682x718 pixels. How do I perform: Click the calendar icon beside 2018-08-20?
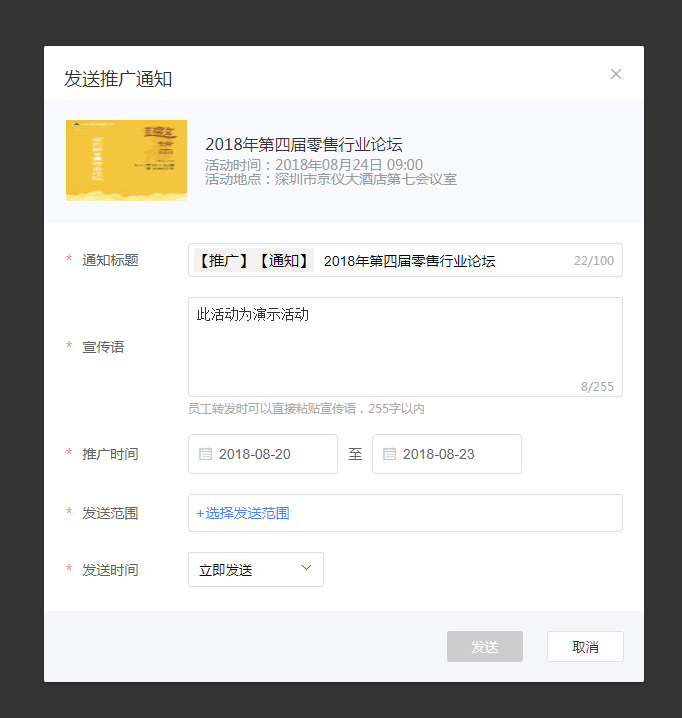tap(205, 454)
